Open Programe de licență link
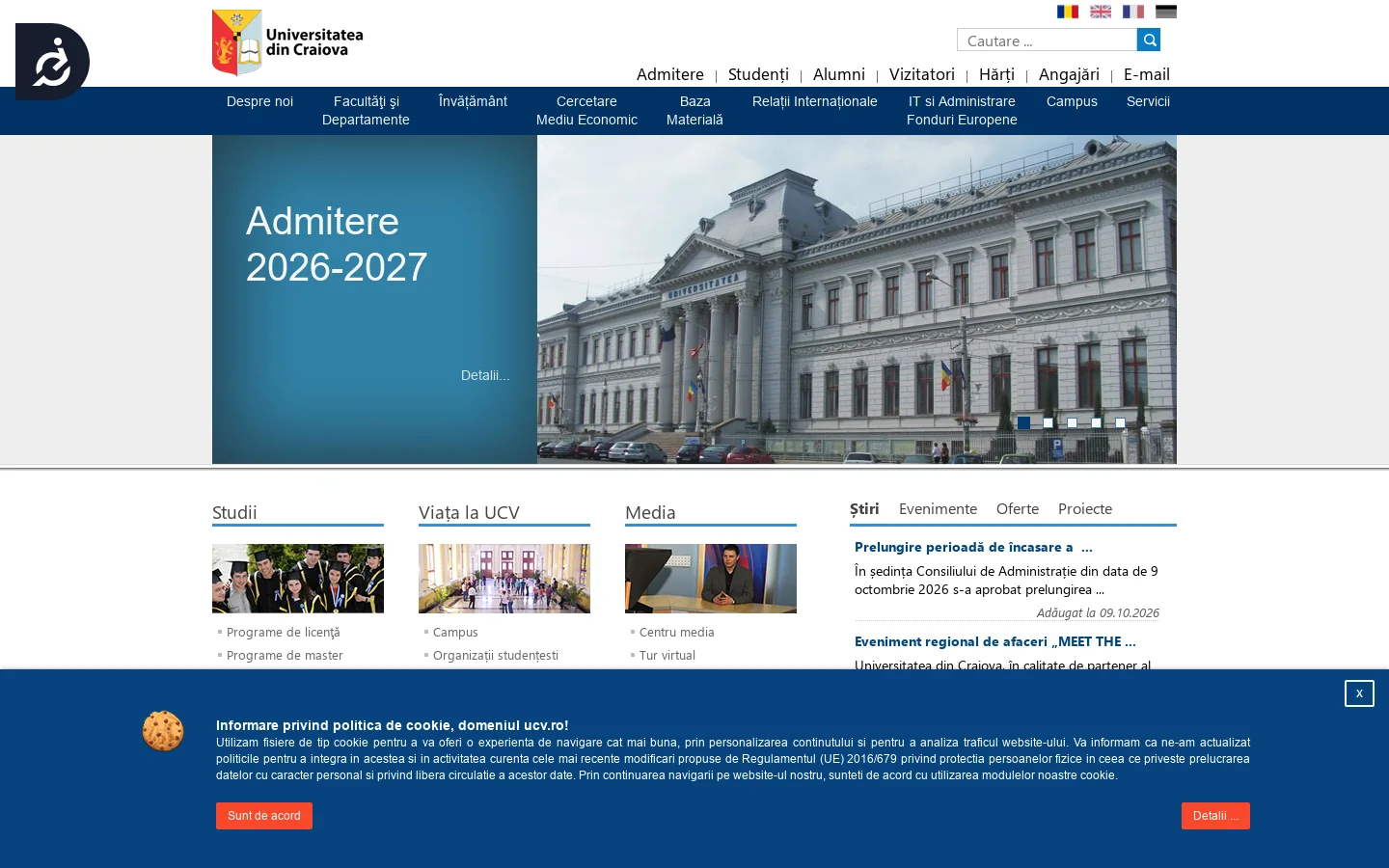 (284, 633)
